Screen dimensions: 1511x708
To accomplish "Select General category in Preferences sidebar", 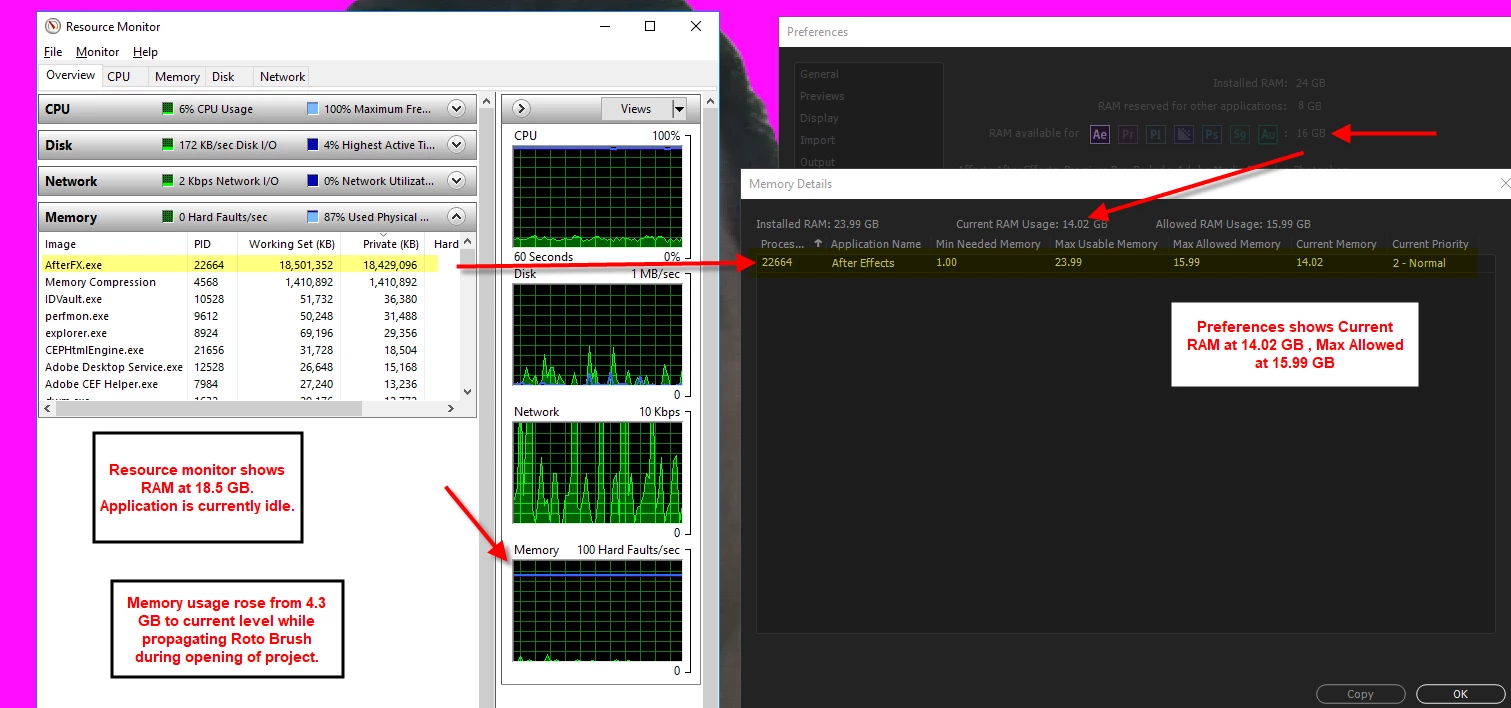I will (819, 74).
